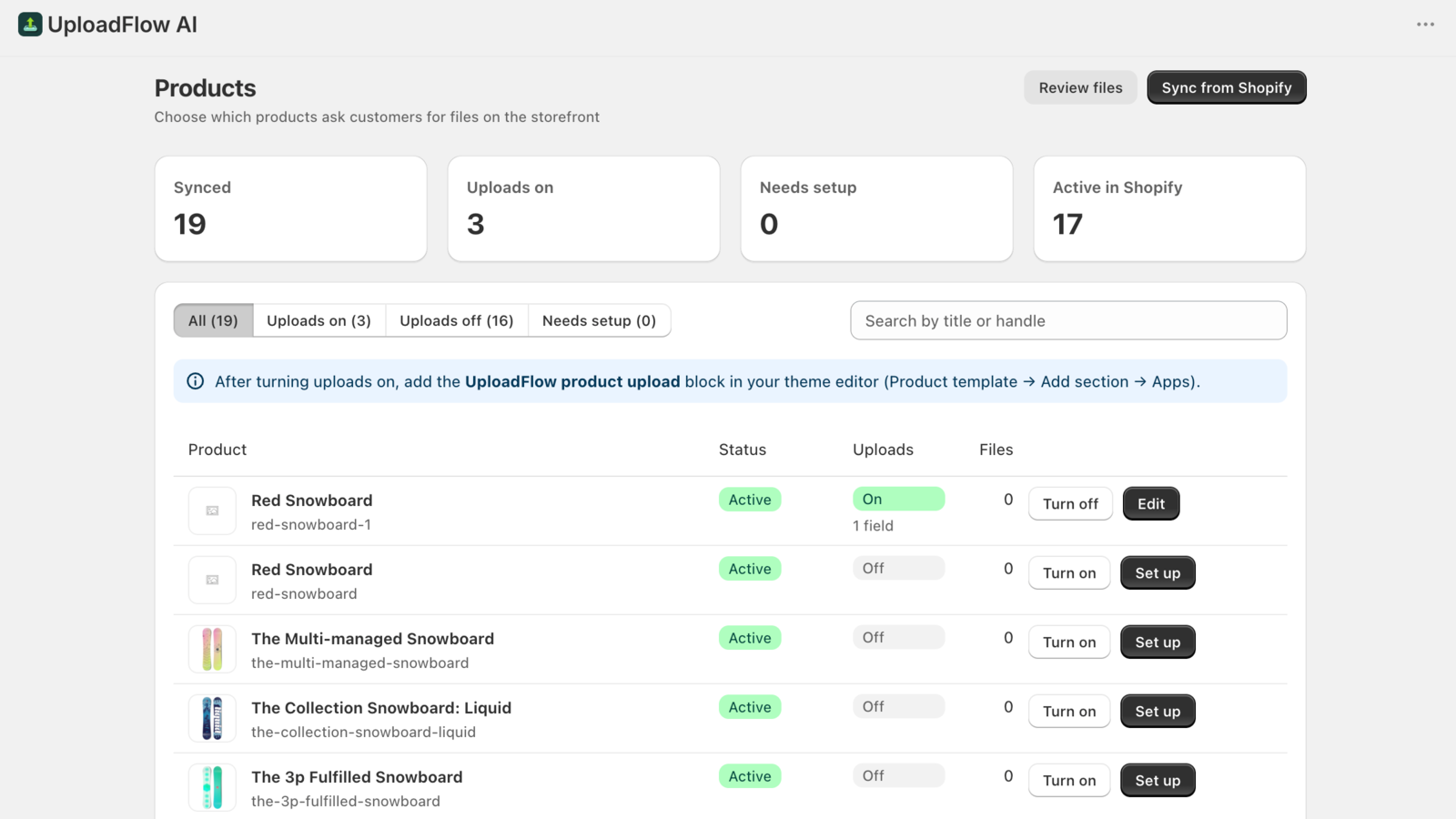
Task: Click the info icon in the blue banner
Action: 196,381
